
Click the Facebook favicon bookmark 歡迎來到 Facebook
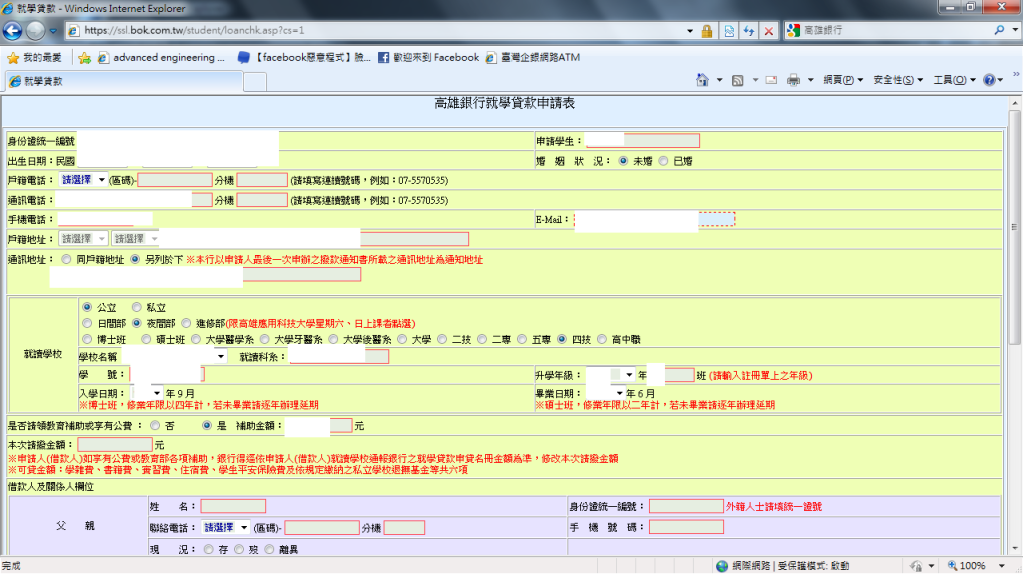click(x=429, y=57)
